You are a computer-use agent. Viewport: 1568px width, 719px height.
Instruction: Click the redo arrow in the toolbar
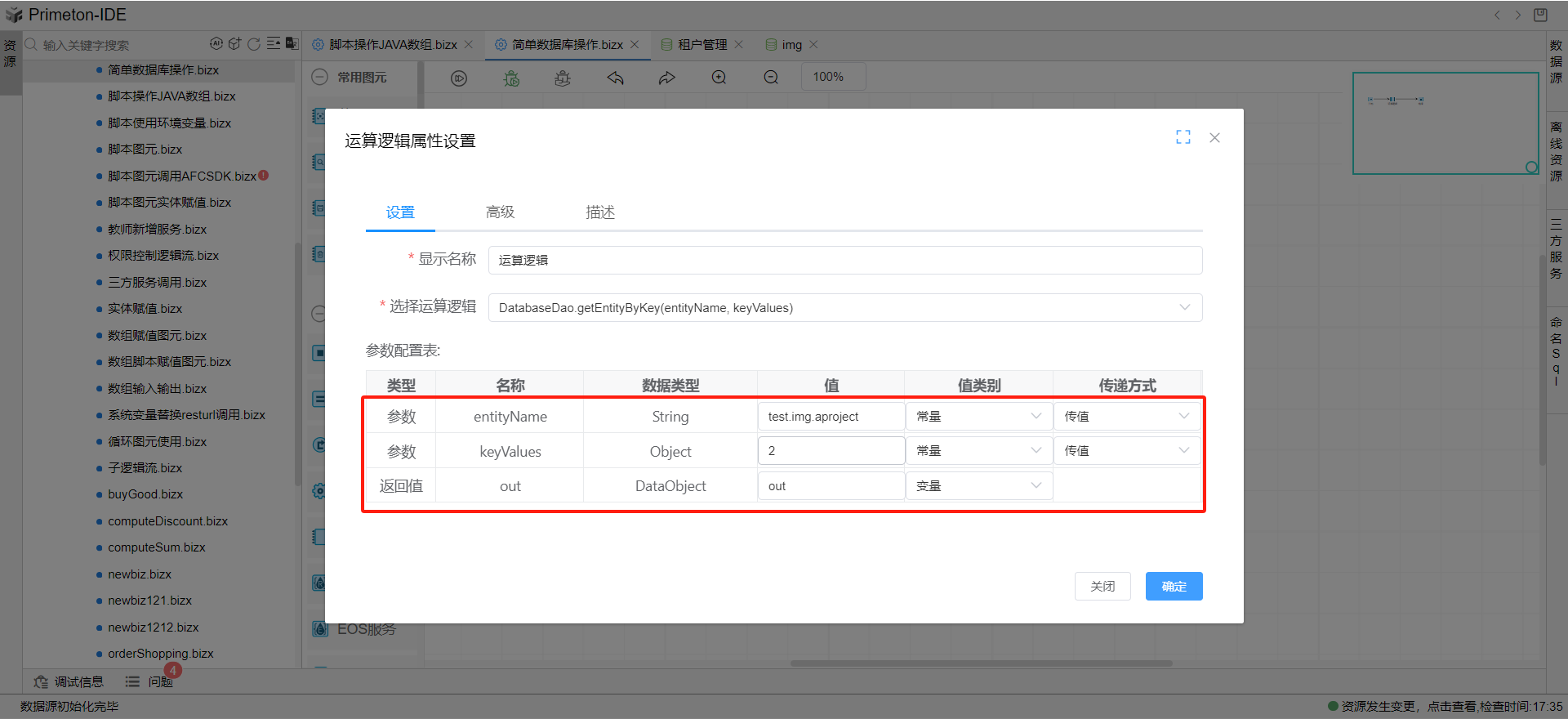point(667,78)
